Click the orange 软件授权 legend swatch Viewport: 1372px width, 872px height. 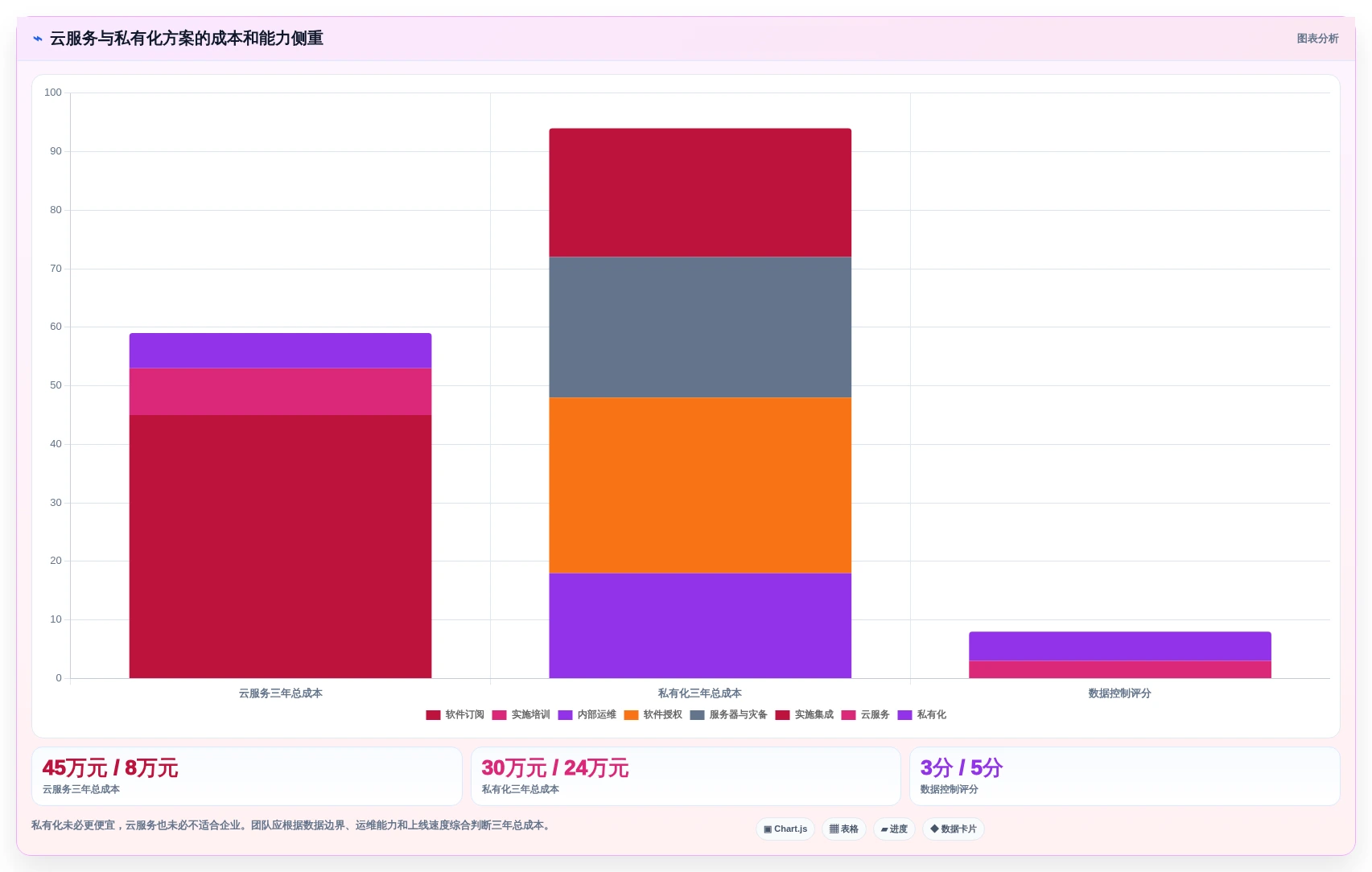point(631,715)
